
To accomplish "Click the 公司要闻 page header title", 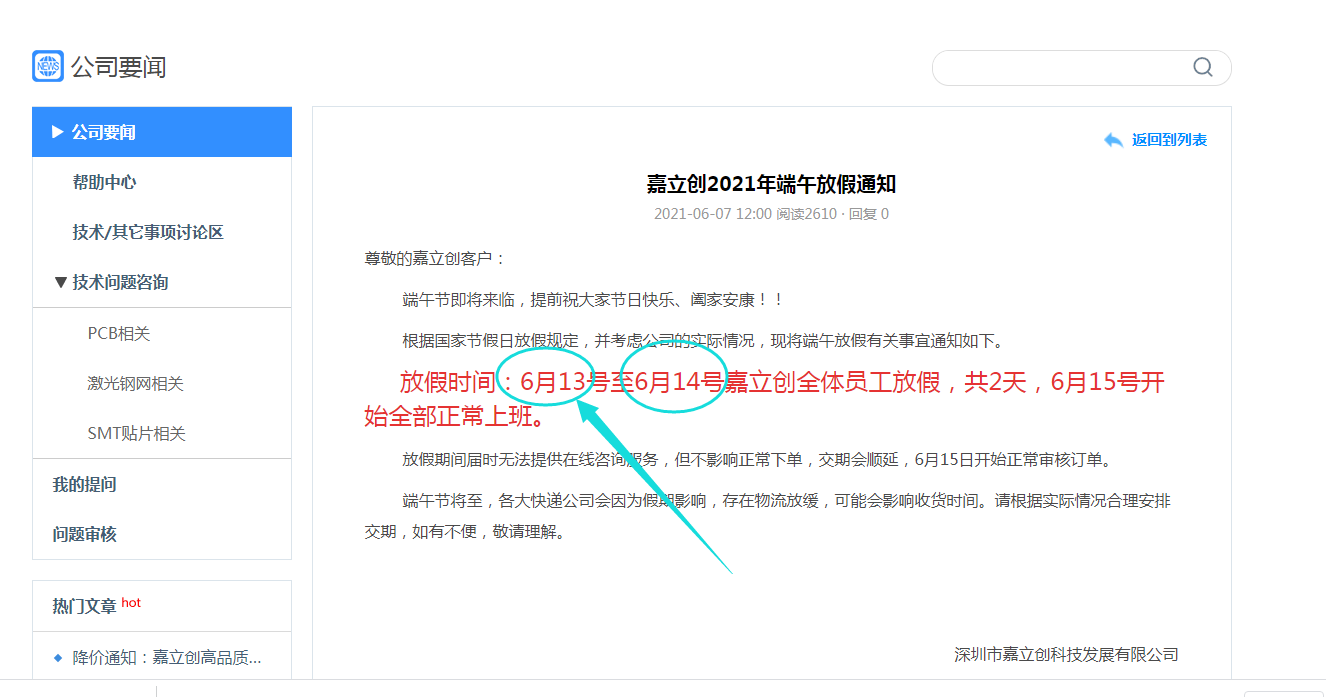I will (118, 67).
